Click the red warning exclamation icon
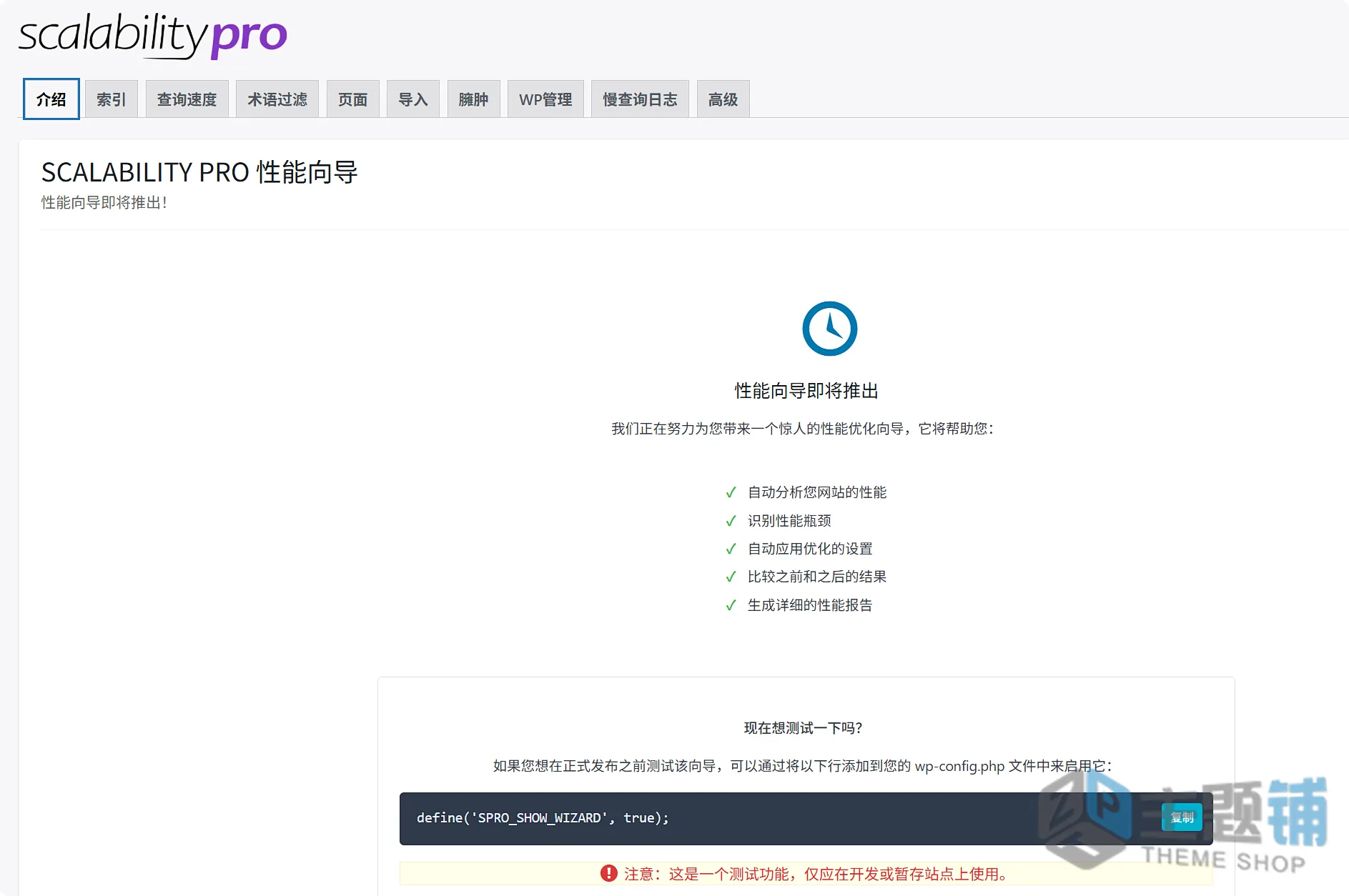Viewport: 1349px width, 896px height. tap(608, 873)
